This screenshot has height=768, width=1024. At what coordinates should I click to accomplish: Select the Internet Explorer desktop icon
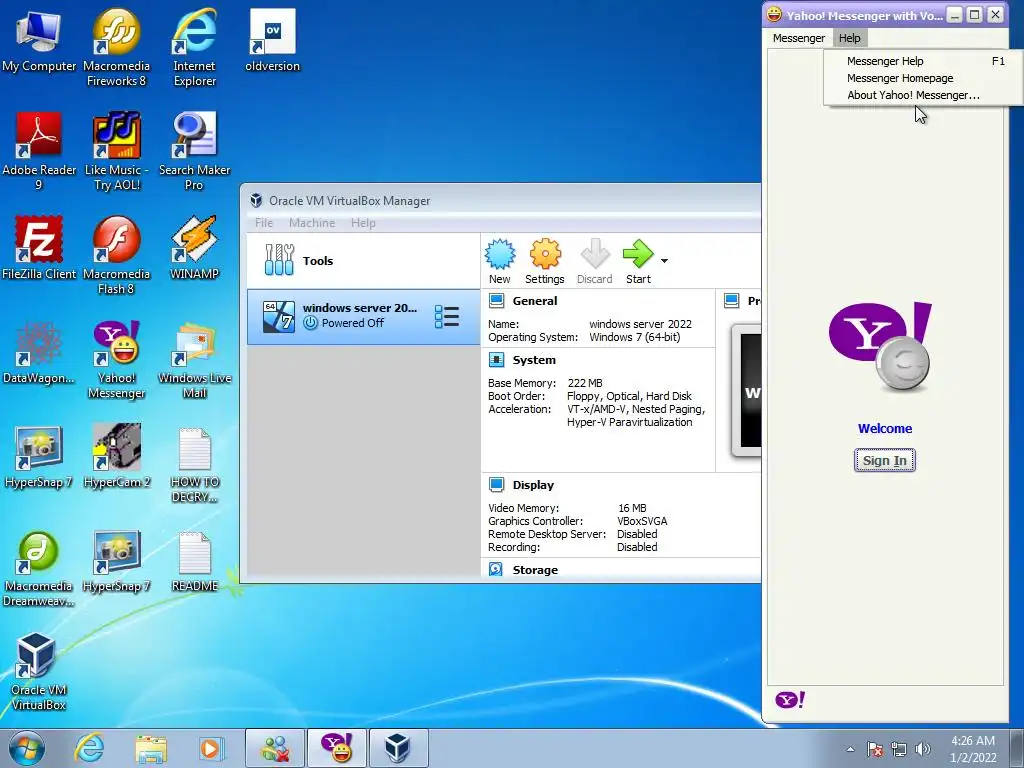pos(194,48)
